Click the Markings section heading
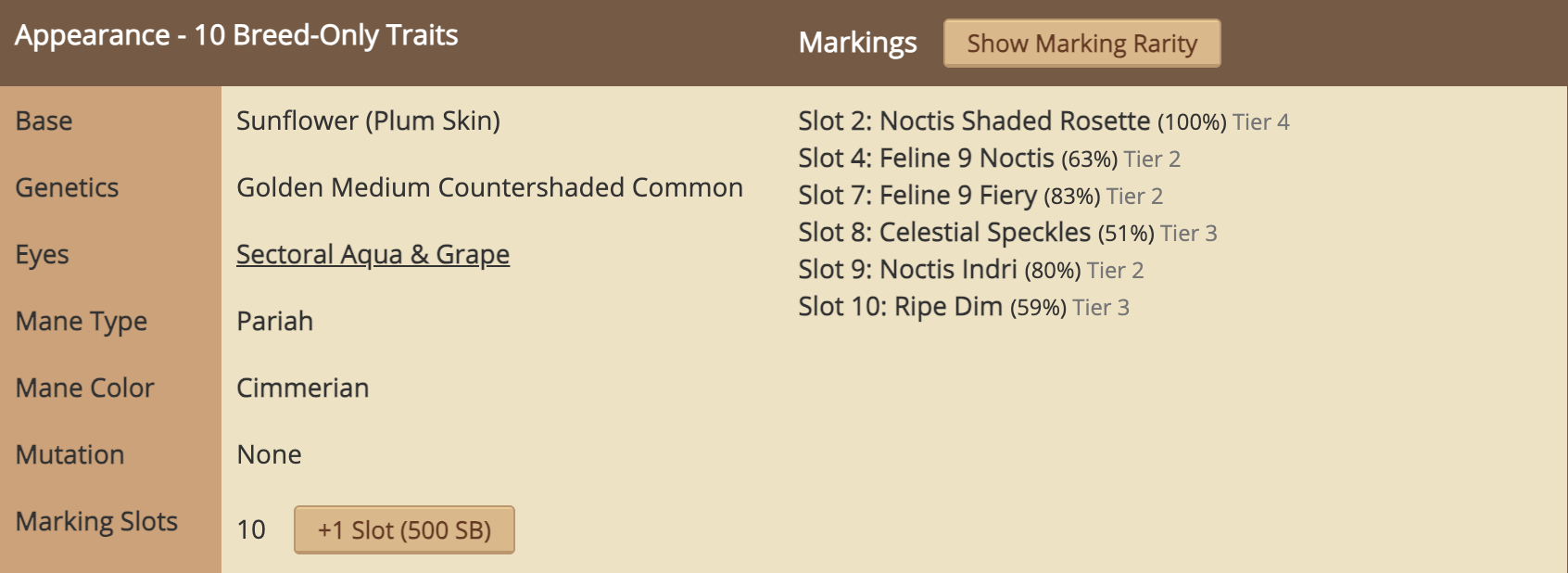Screen dimensions: 1568x573 tap(857, 43)
